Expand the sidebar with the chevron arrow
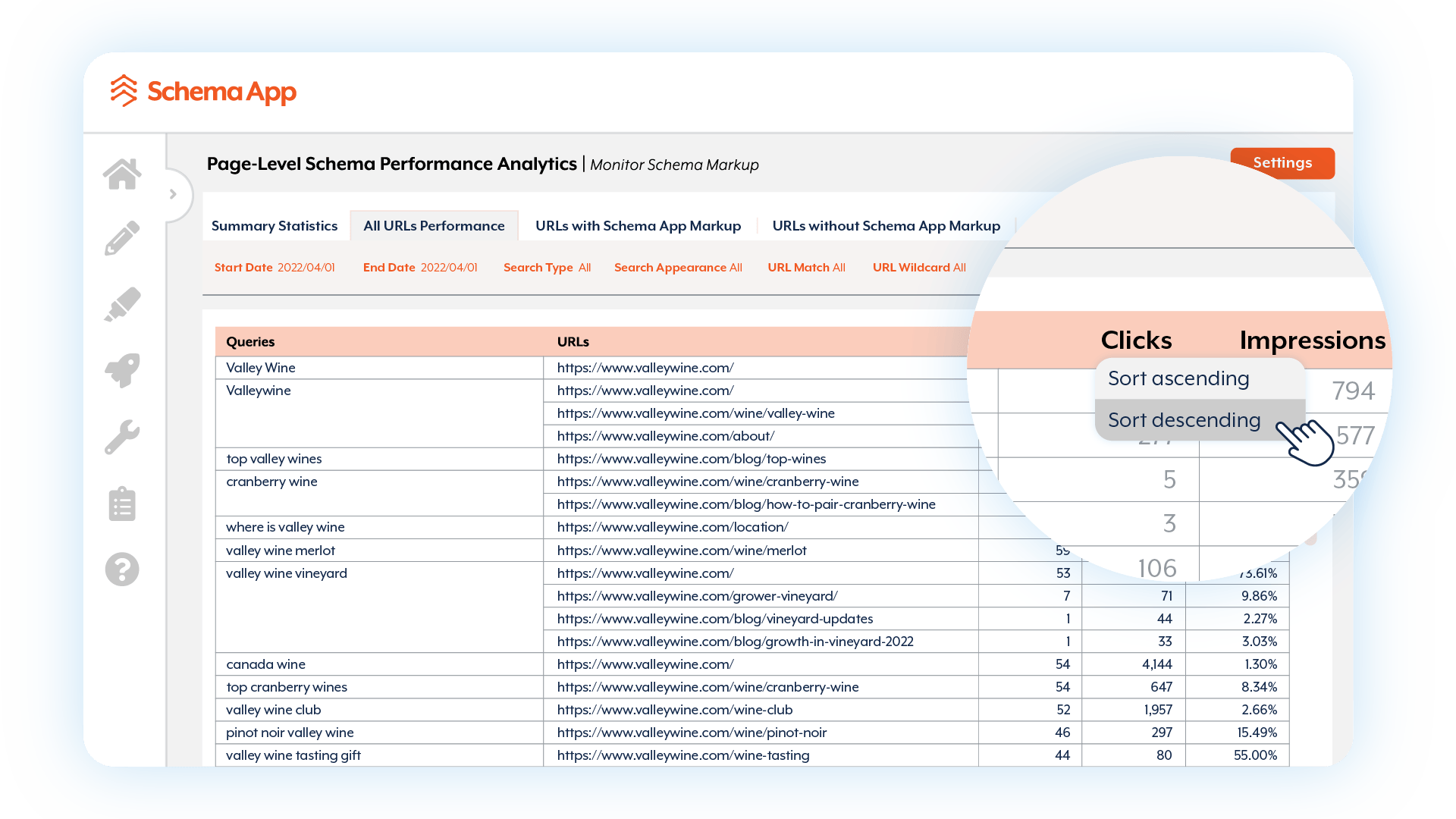 coord(174,194)
